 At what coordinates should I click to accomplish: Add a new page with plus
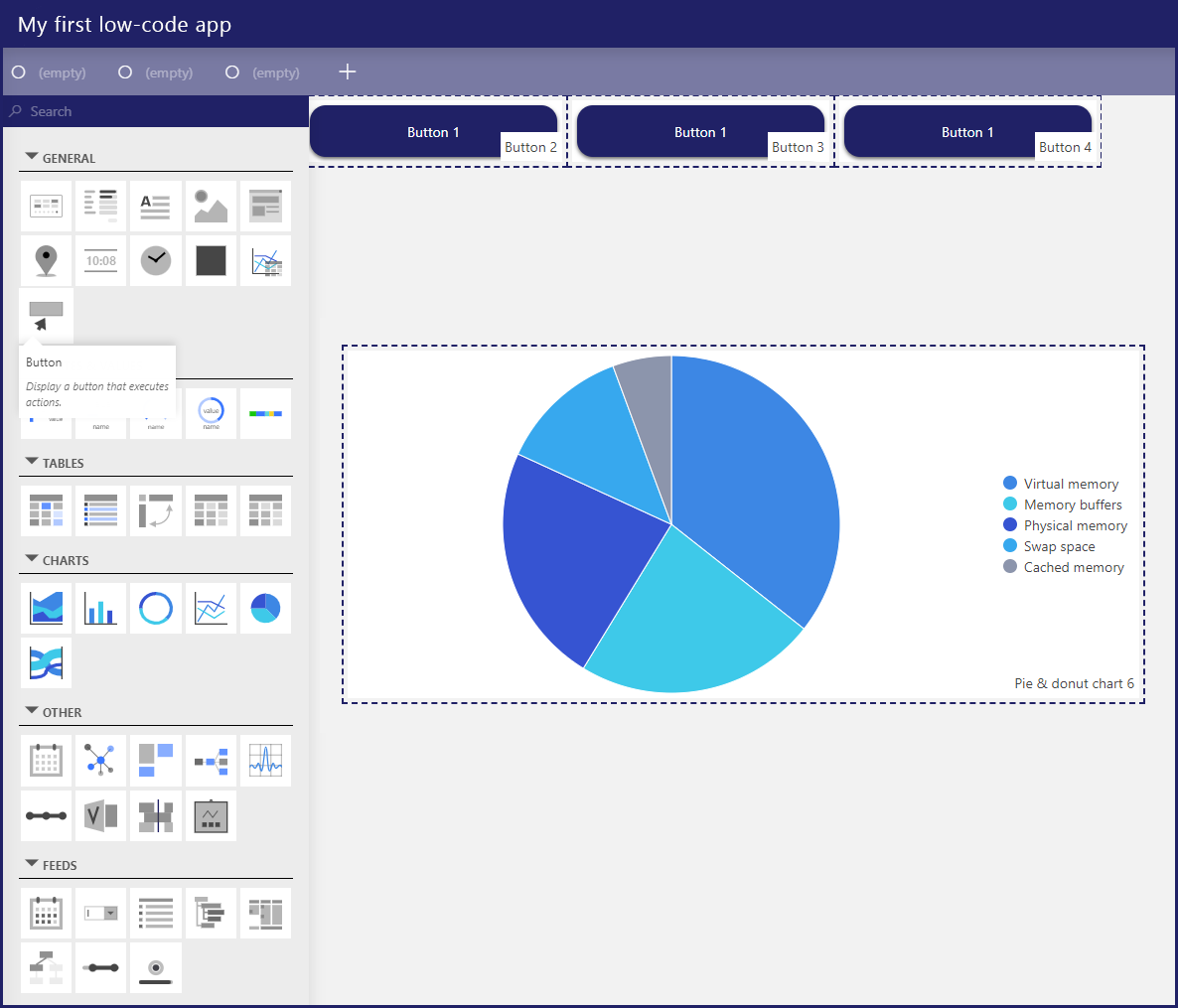click(x=347, y=72)
